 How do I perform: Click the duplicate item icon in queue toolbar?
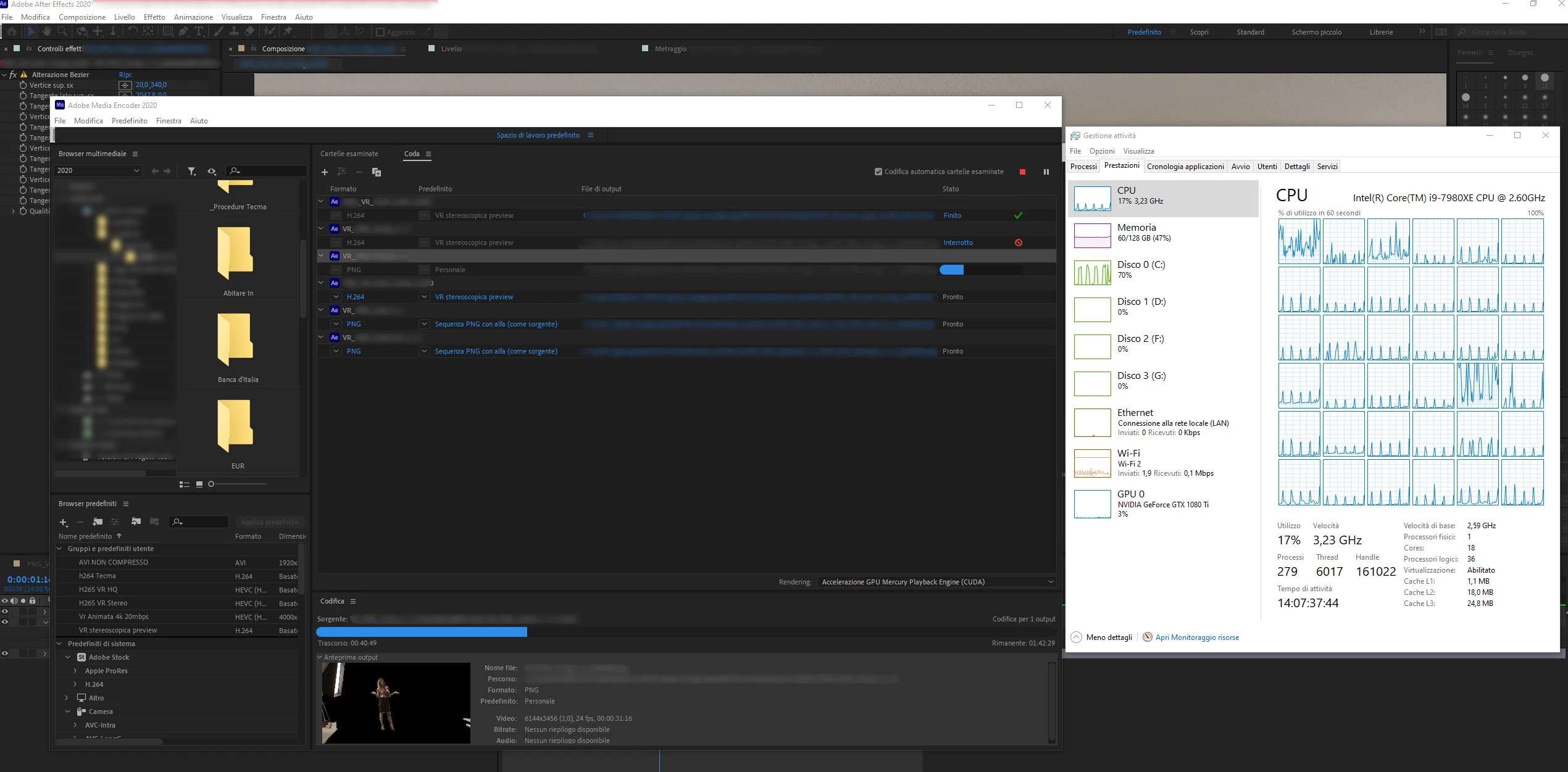click(376, 172)
